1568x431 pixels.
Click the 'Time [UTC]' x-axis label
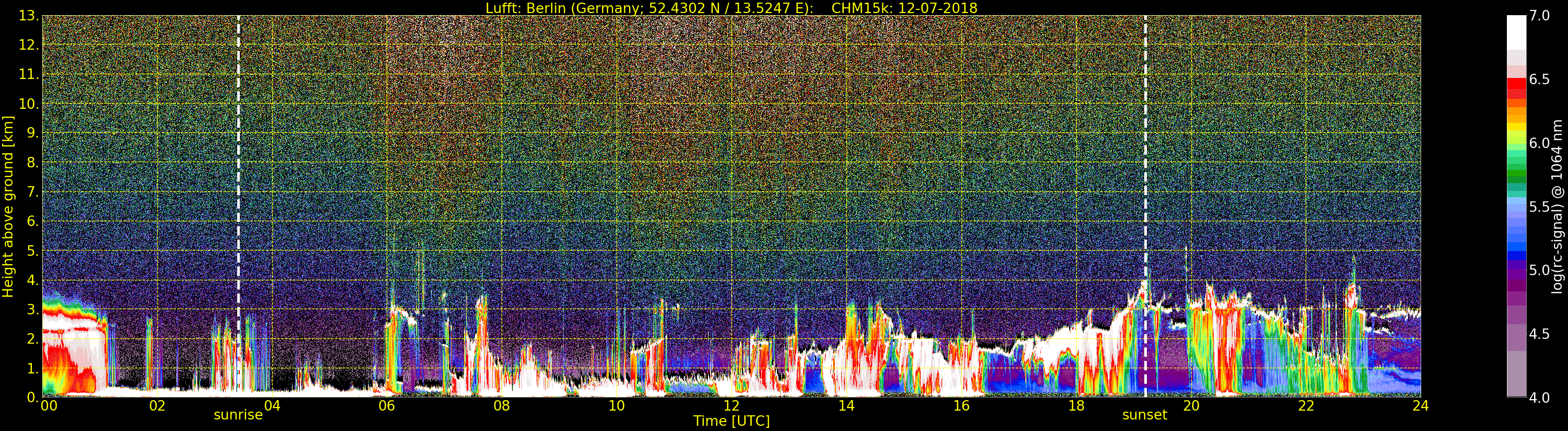(x=731, y=421)
